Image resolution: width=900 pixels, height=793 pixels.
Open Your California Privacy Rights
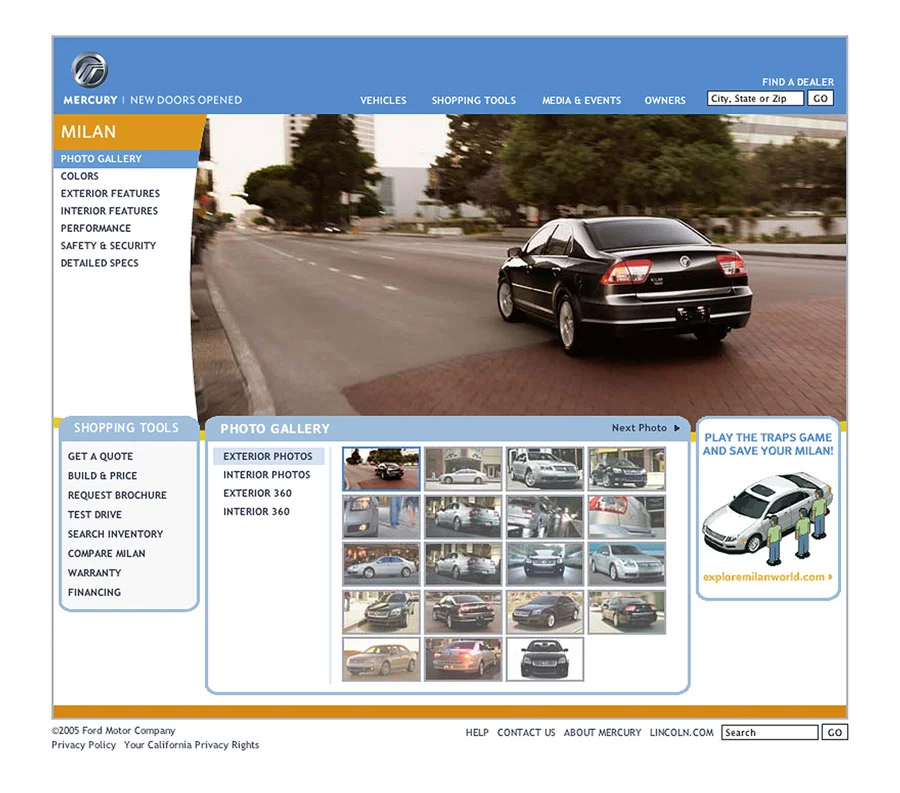pos(192,745)
